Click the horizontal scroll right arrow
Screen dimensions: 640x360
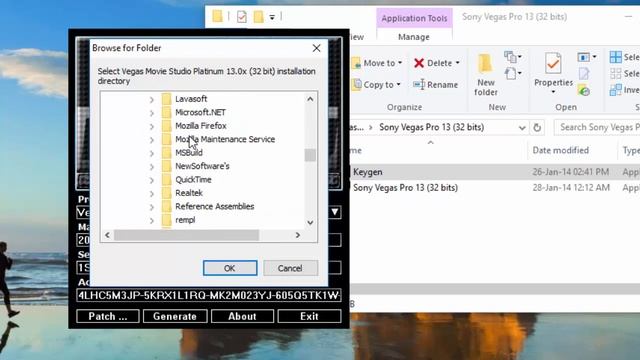pos(298,235)
